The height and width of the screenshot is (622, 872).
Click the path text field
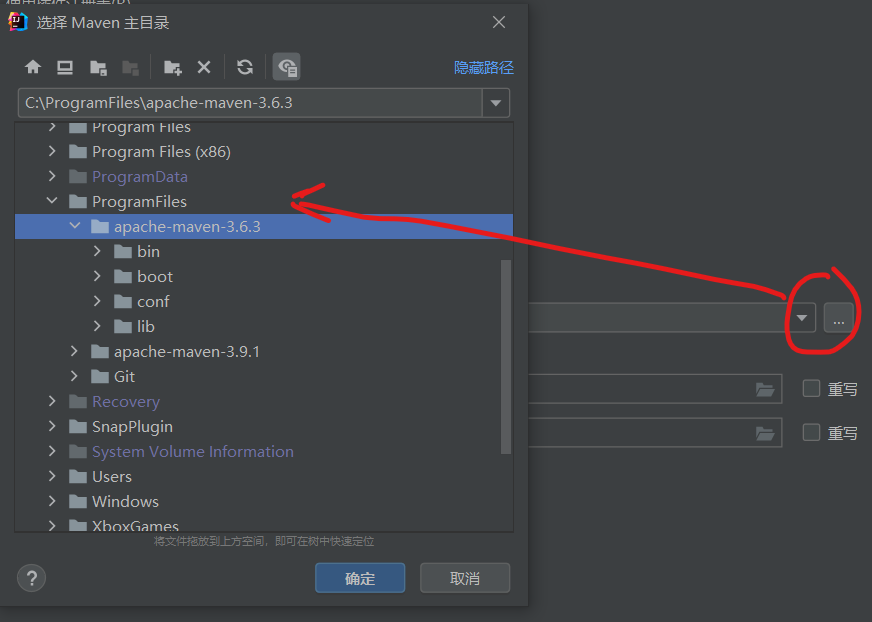(250, 103)
